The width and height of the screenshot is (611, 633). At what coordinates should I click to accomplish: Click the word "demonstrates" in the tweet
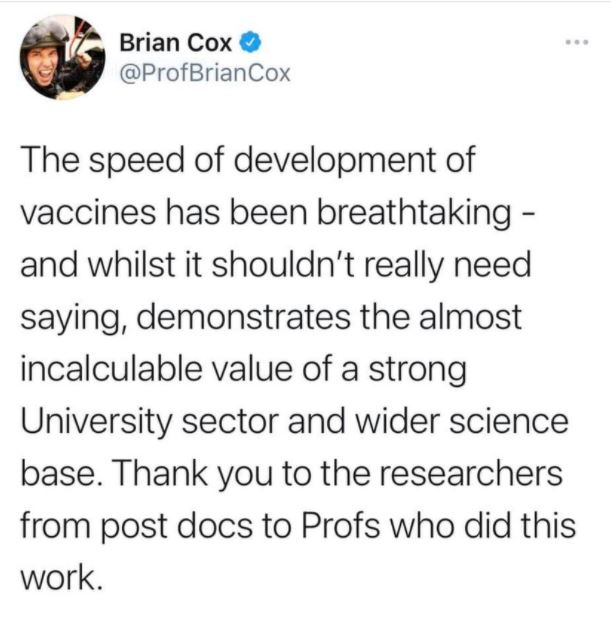244,317
